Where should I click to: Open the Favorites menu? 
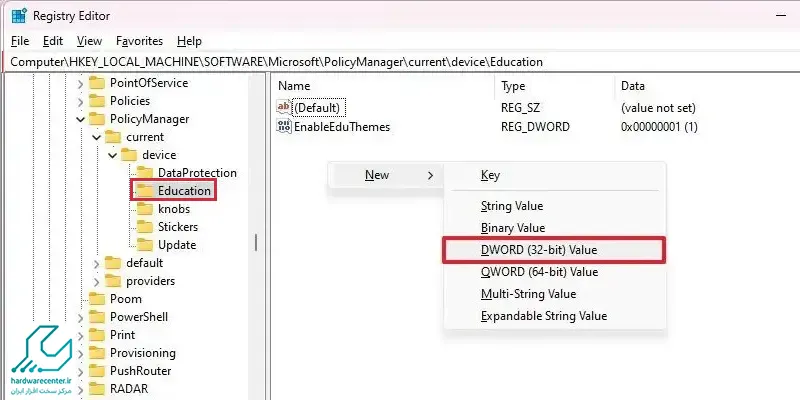tap(139, 41)
